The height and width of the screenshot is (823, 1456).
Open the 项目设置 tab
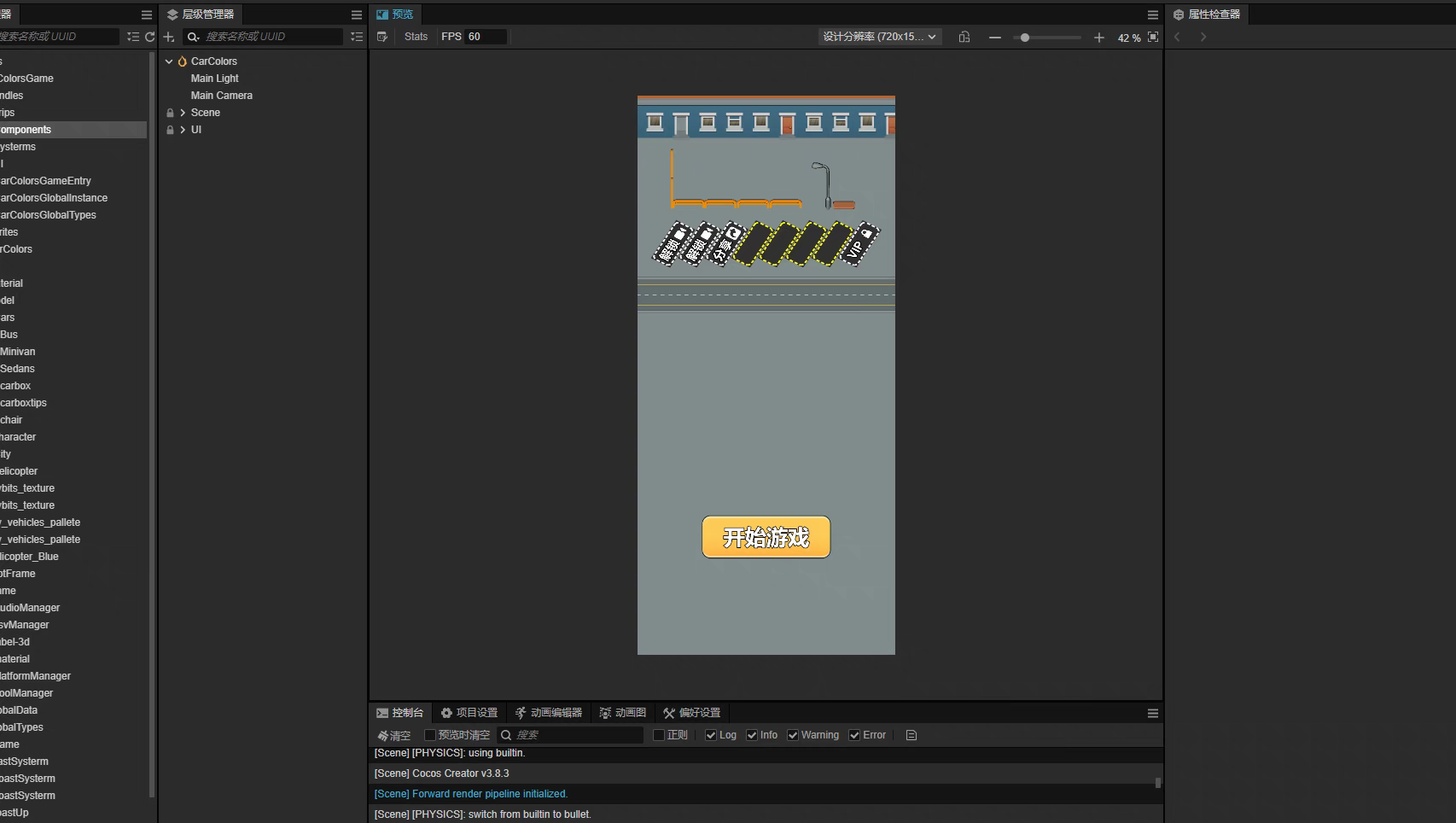click(x=469, y=713)
